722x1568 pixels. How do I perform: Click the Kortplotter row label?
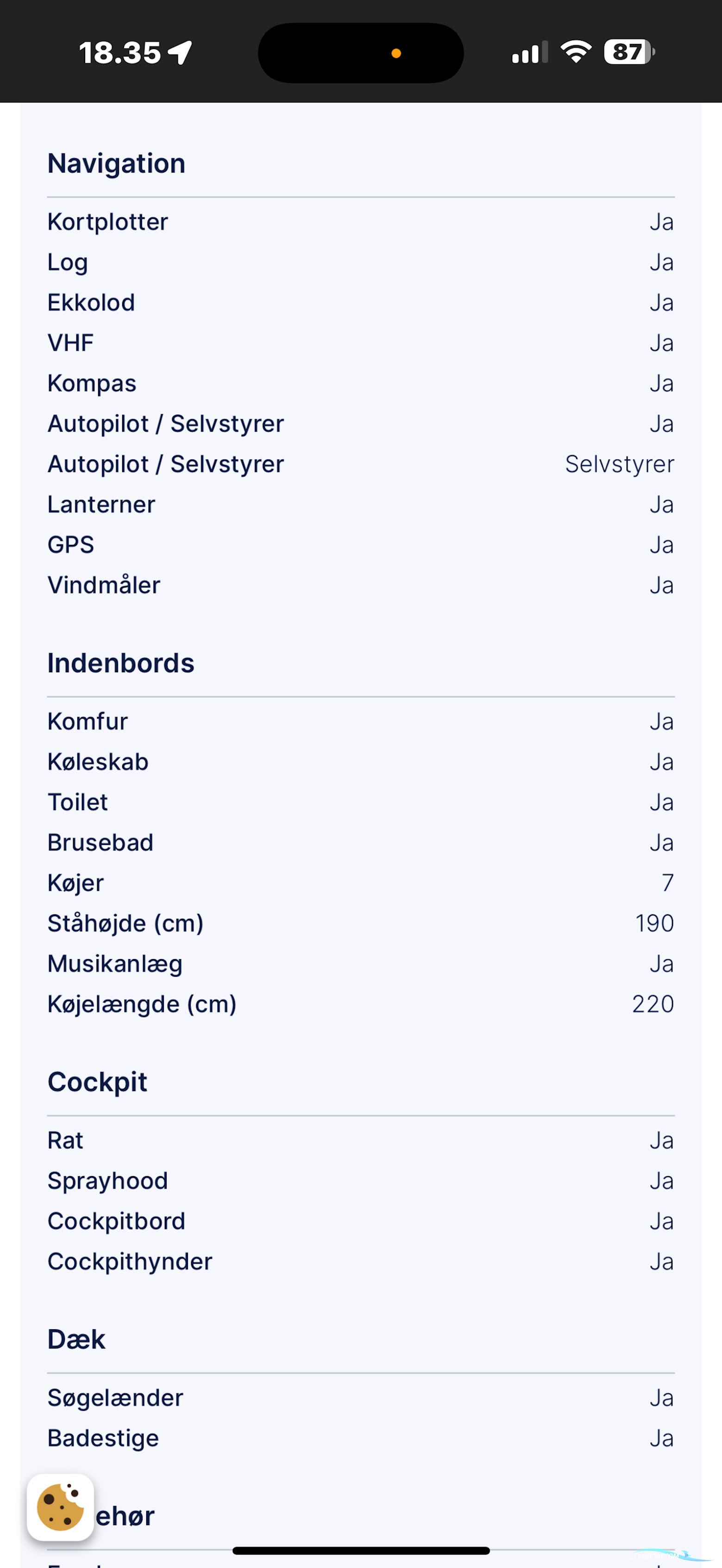[x=108, y=222]
